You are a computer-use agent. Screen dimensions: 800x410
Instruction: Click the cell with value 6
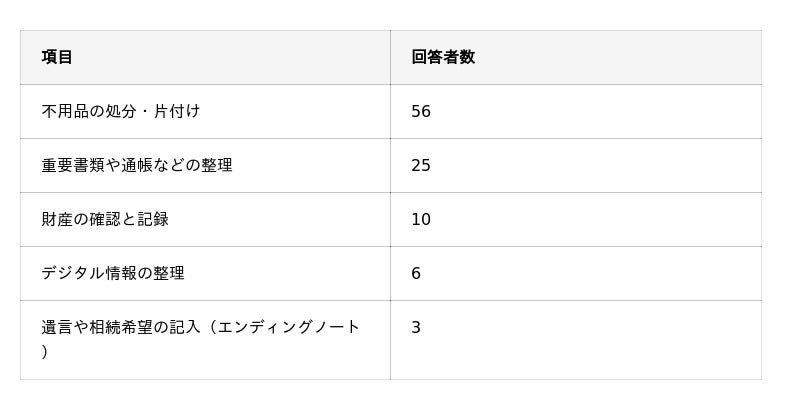[x=416, y=273]
